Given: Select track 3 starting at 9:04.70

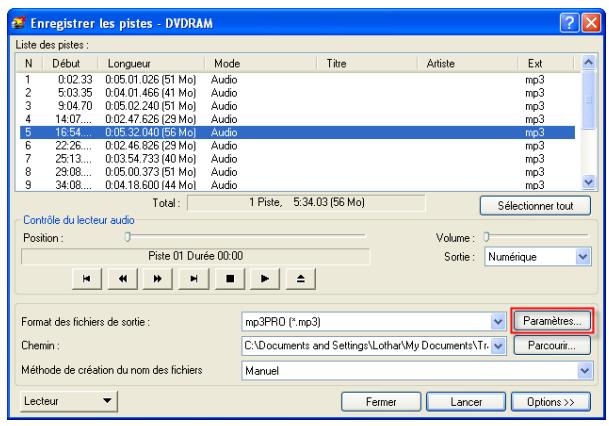Looking at the screenshot, I should pos(298,106).
